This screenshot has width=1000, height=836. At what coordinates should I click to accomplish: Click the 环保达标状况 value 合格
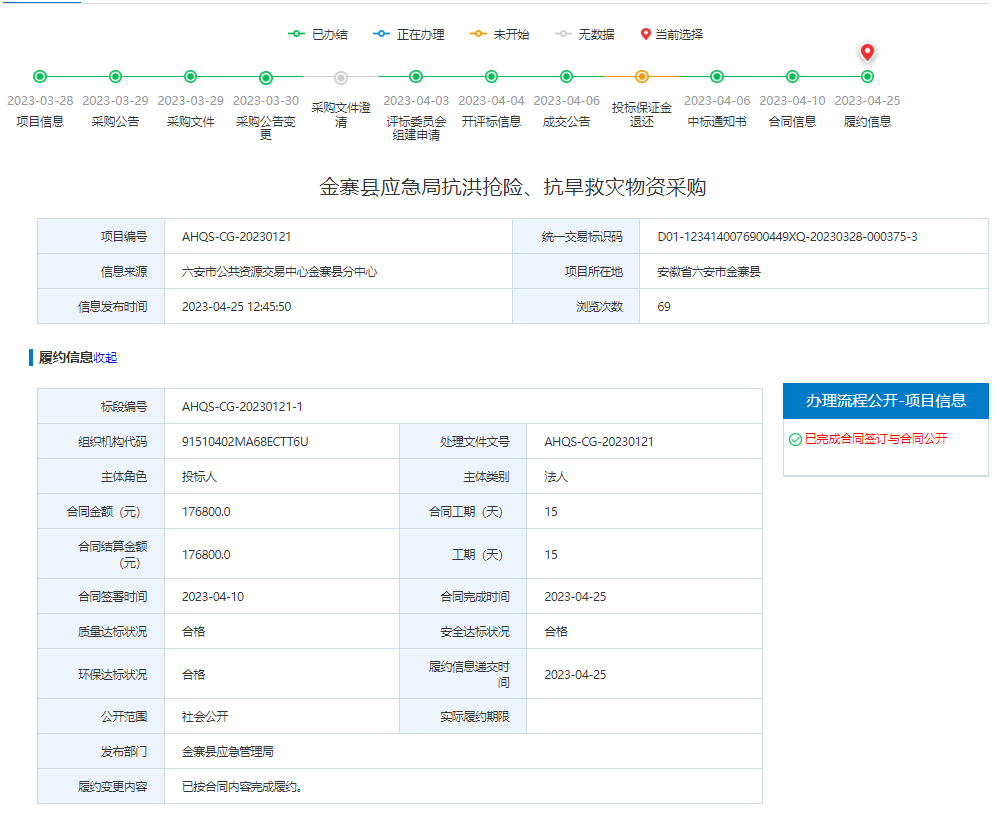click(x=193, y=675)
